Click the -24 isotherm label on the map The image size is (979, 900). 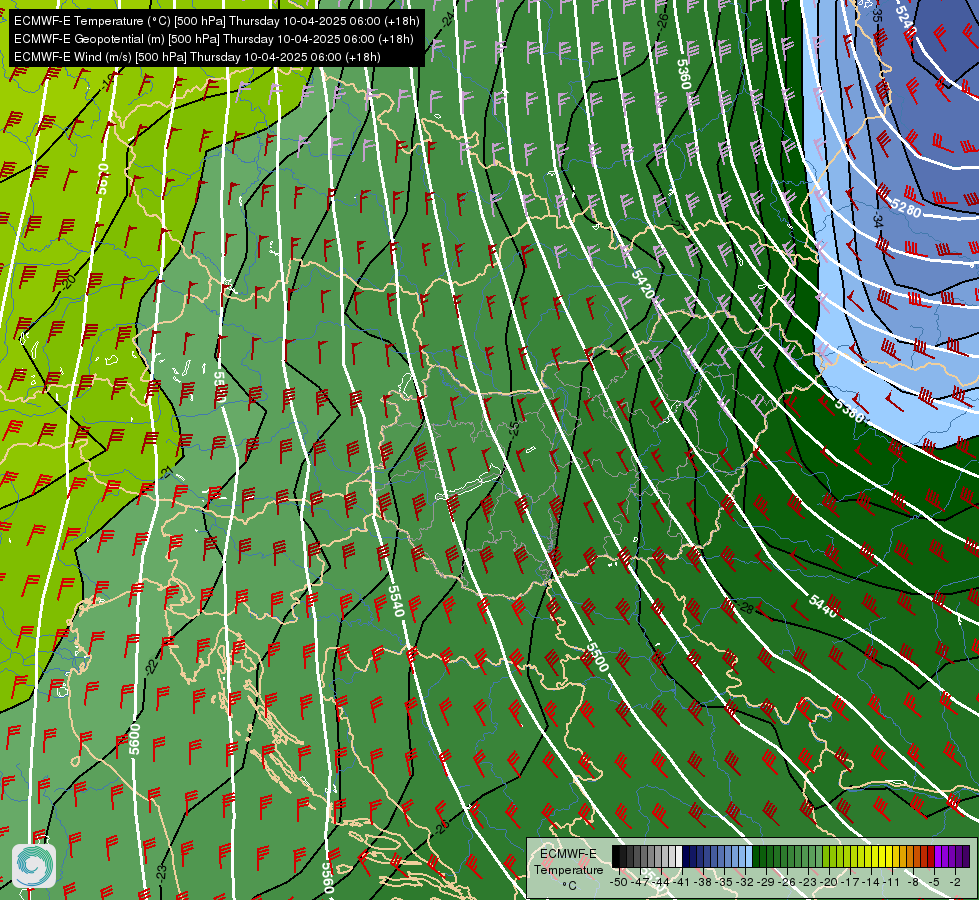click(x=448, y=18)
